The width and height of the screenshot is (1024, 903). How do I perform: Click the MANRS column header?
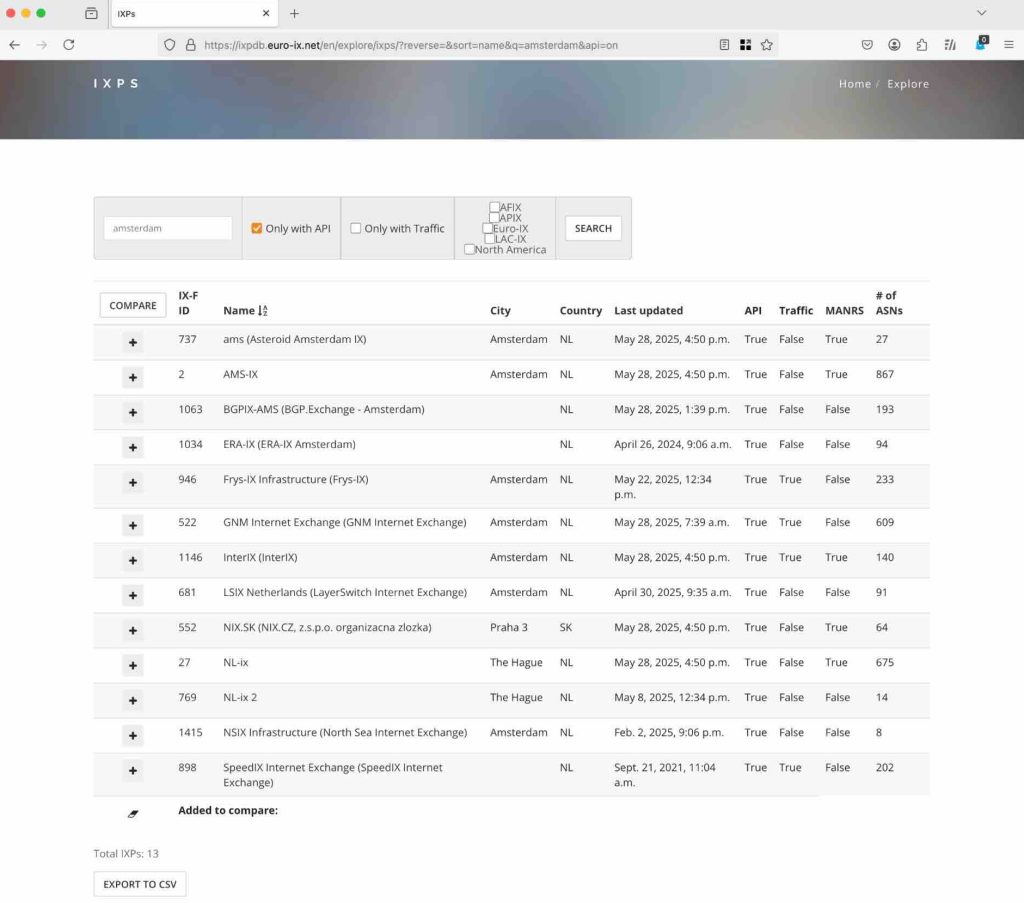click(x=844, y=311)
